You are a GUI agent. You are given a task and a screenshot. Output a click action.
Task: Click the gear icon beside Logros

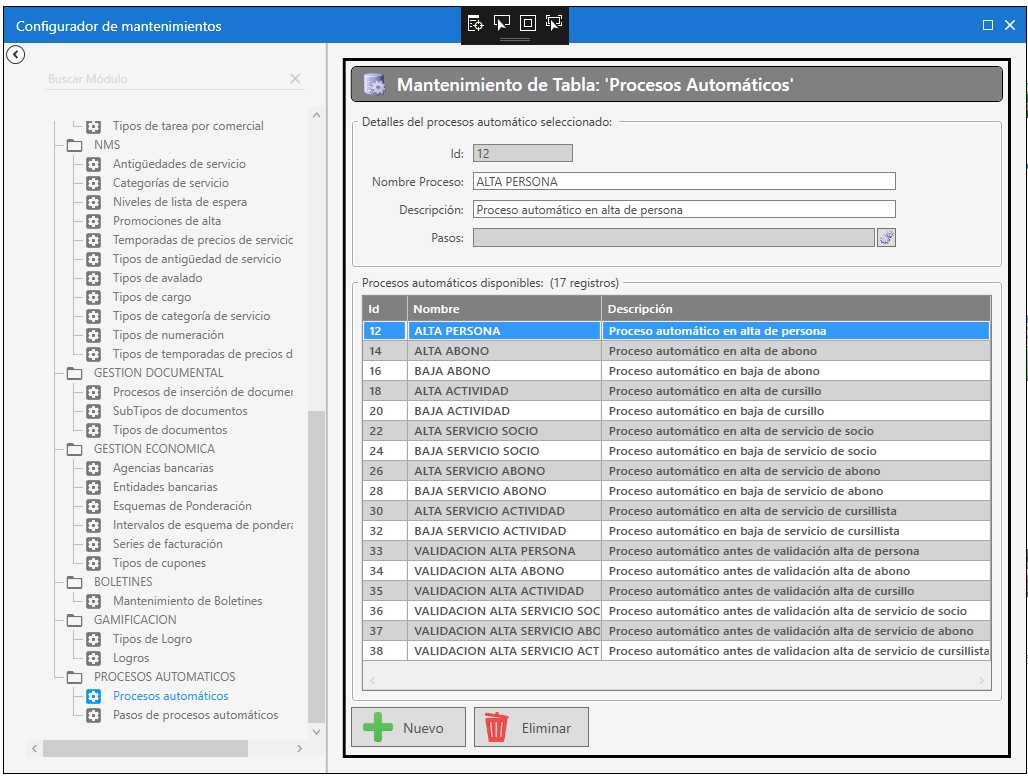pos(94,658)
